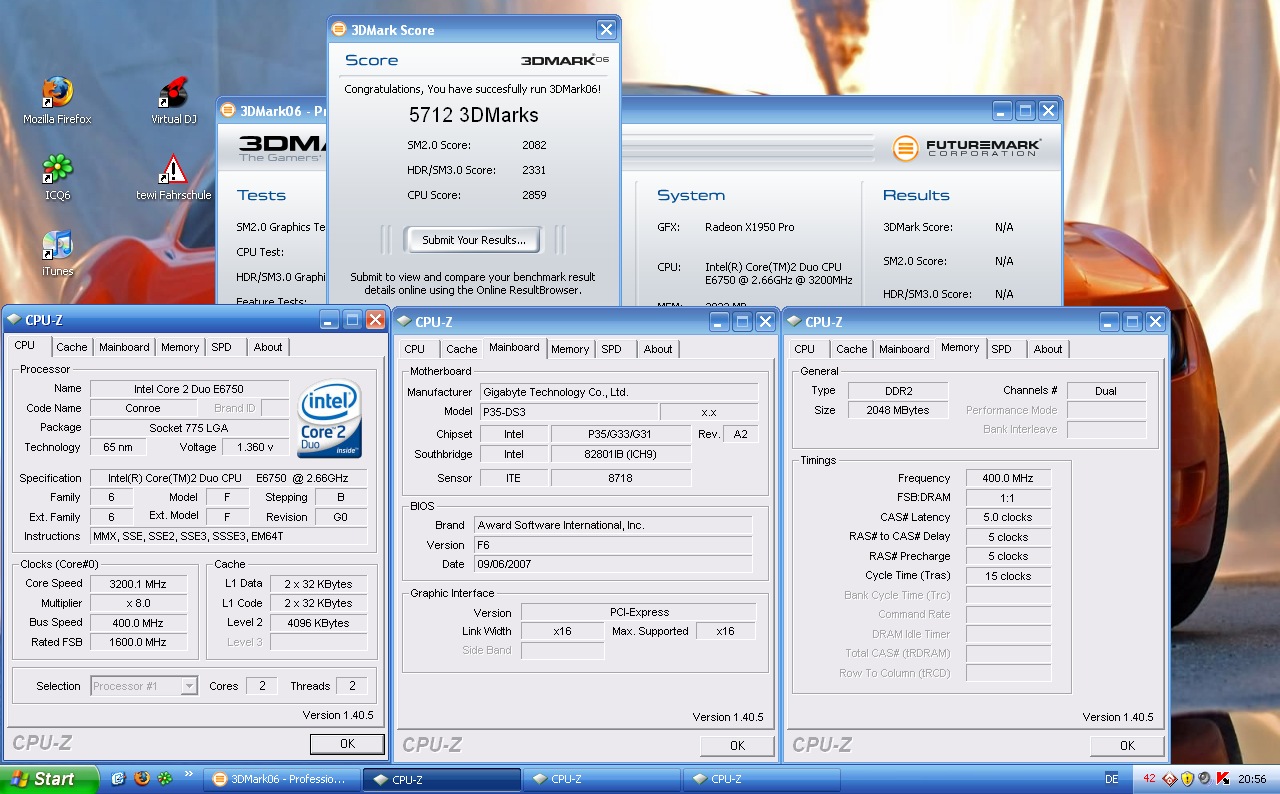Open the Start menu

pos(50,779)
